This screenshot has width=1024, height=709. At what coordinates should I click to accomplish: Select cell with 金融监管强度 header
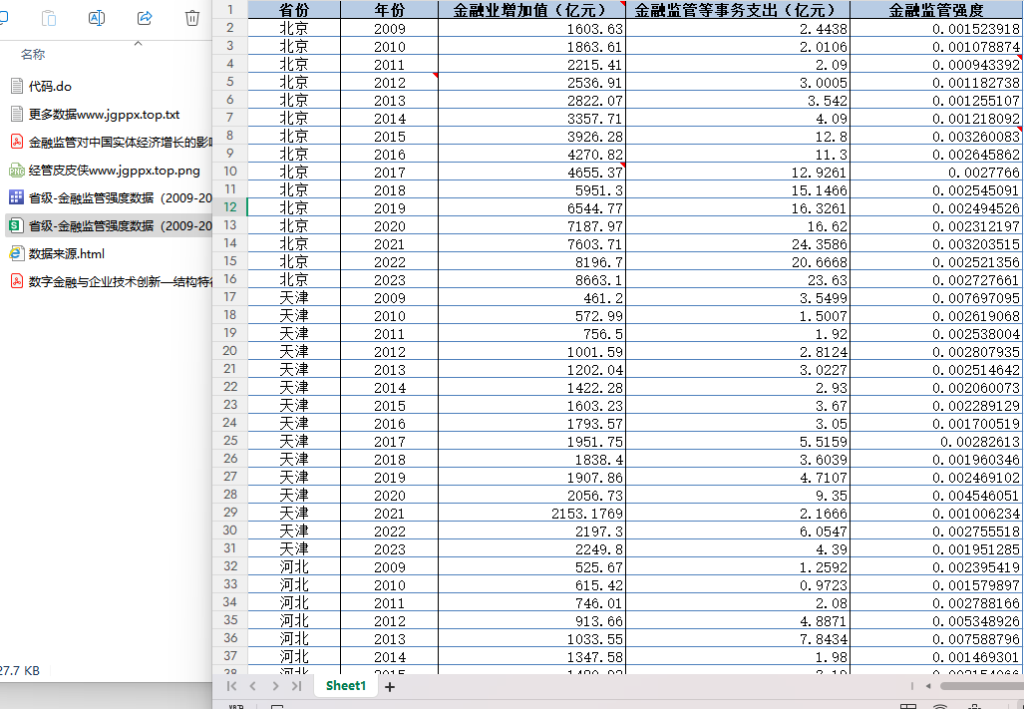[x=936, y=10]
